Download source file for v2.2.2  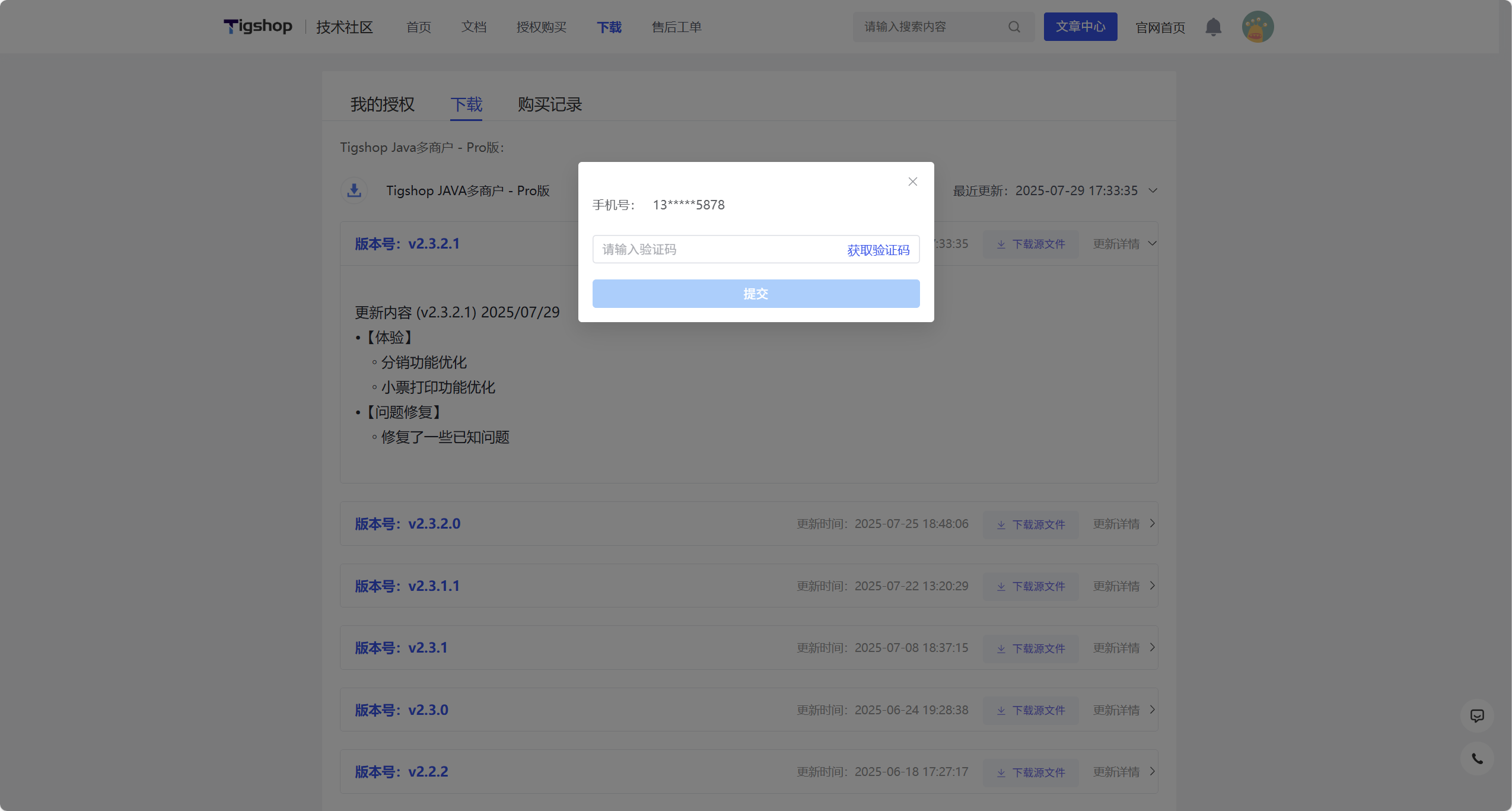[x=1031, y=772]
